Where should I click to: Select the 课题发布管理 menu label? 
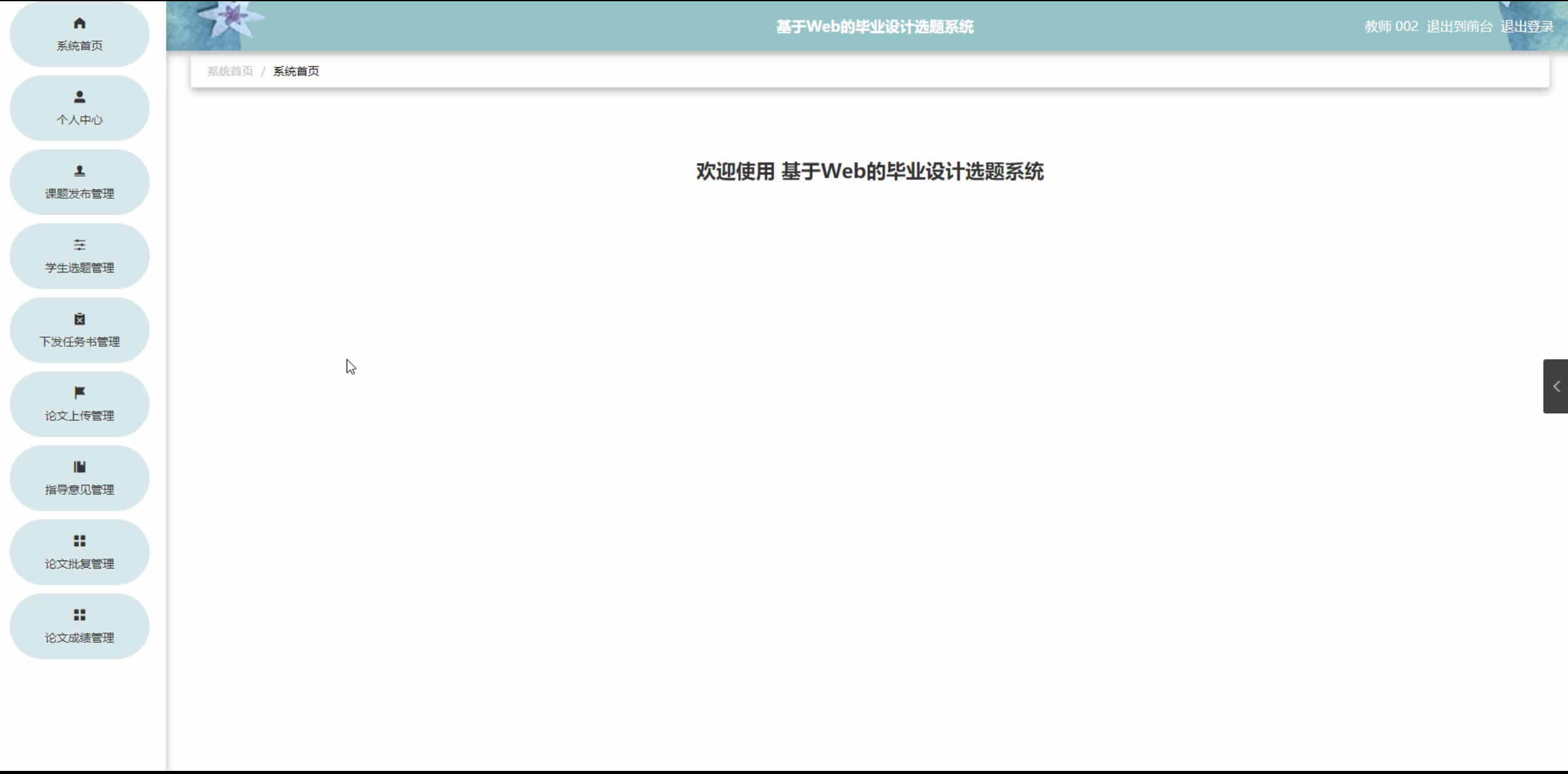tap(79, 194)
